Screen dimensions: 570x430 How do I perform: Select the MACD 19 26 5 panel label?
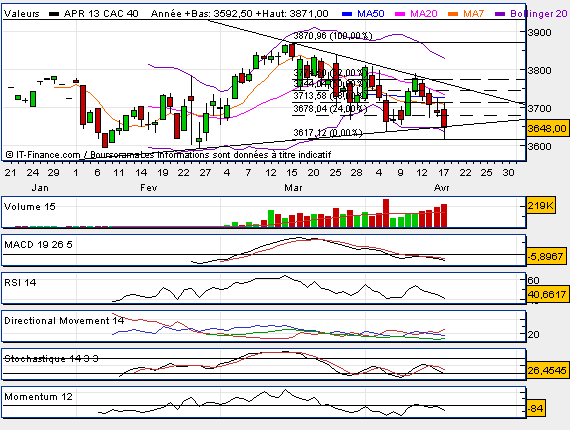pyautogui.click(x=38, y=245)
